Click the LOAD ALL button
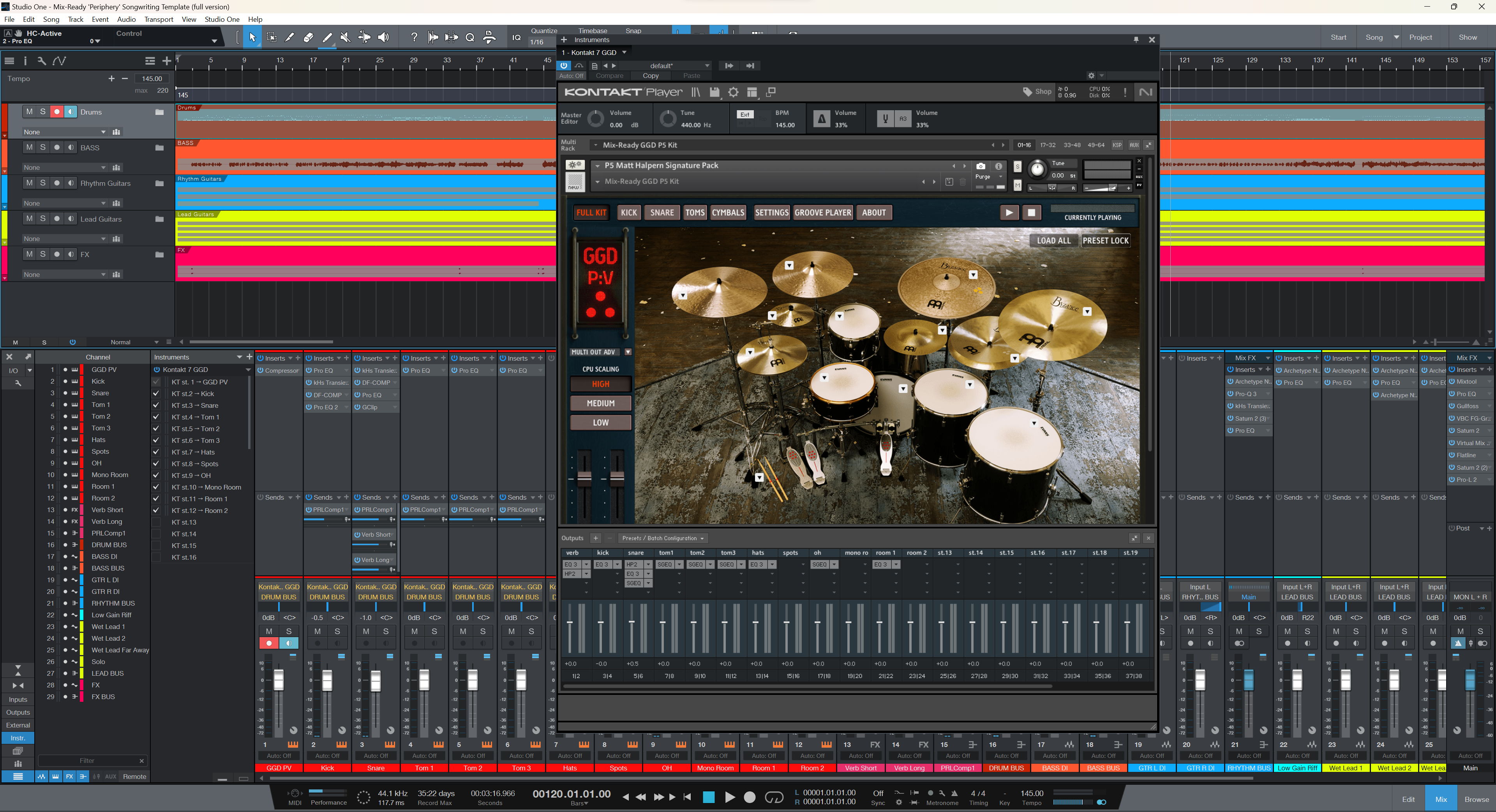The image size is (1496, 812). 1053,240
